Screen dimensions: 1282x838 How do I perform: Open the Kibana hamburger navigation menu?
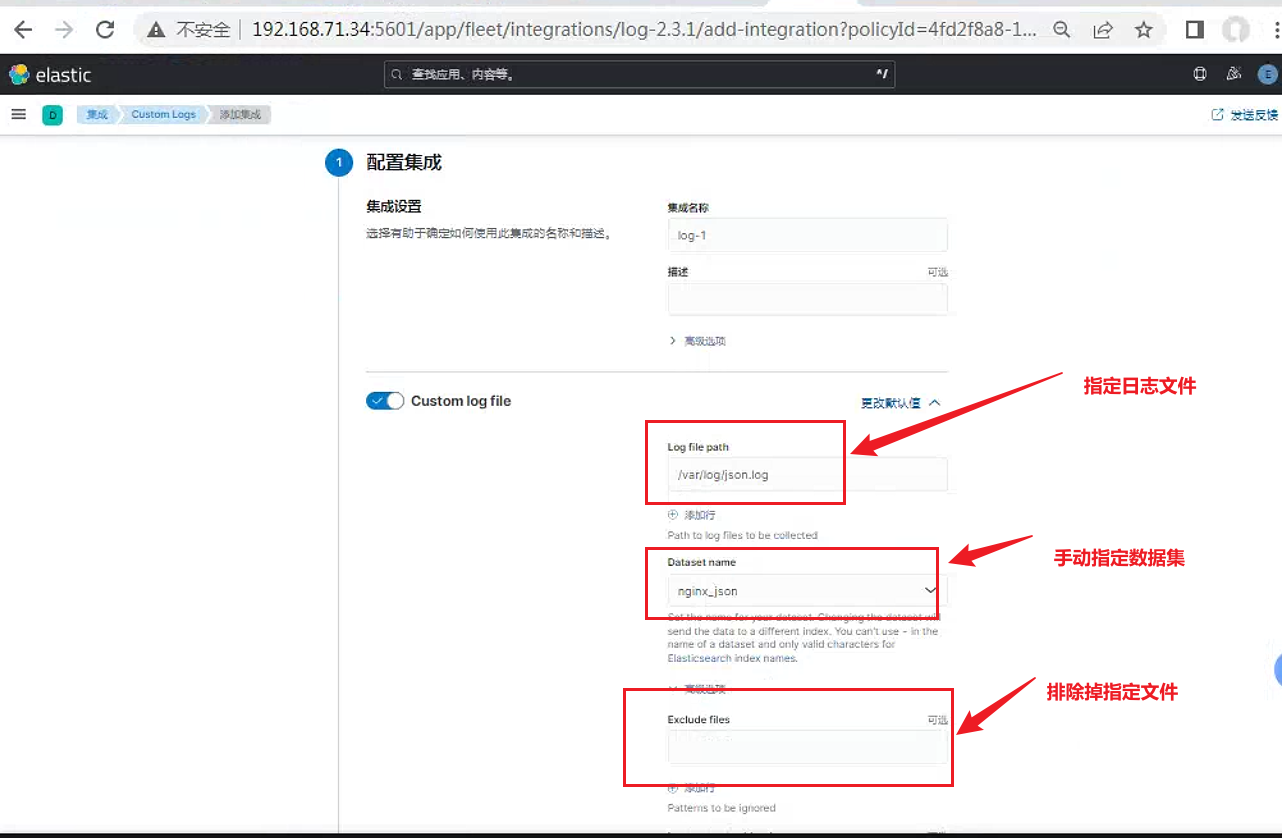(x=18, y=114)
